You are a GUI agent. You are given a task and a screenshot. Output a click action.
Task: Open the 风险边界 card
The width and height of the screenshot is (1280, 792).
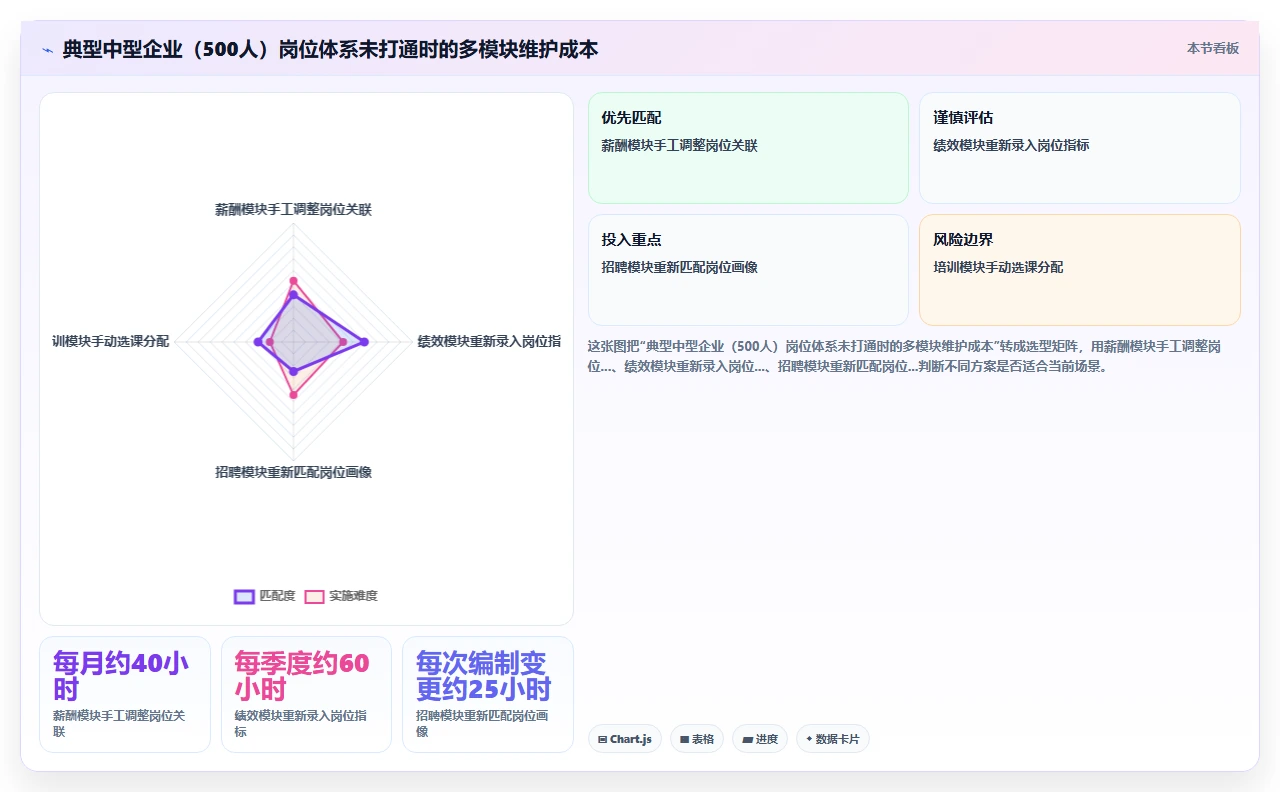pos(1080,270)
